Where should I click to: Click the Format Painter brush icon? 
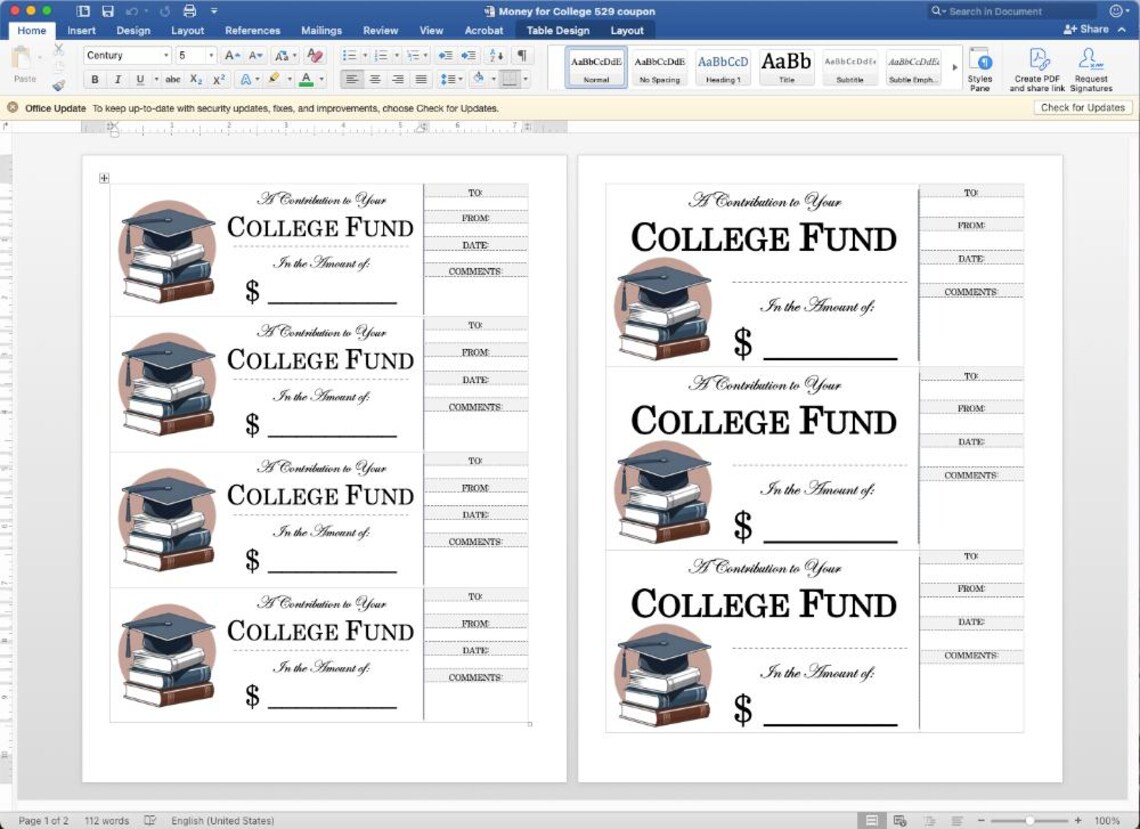[x=59, y=84]
